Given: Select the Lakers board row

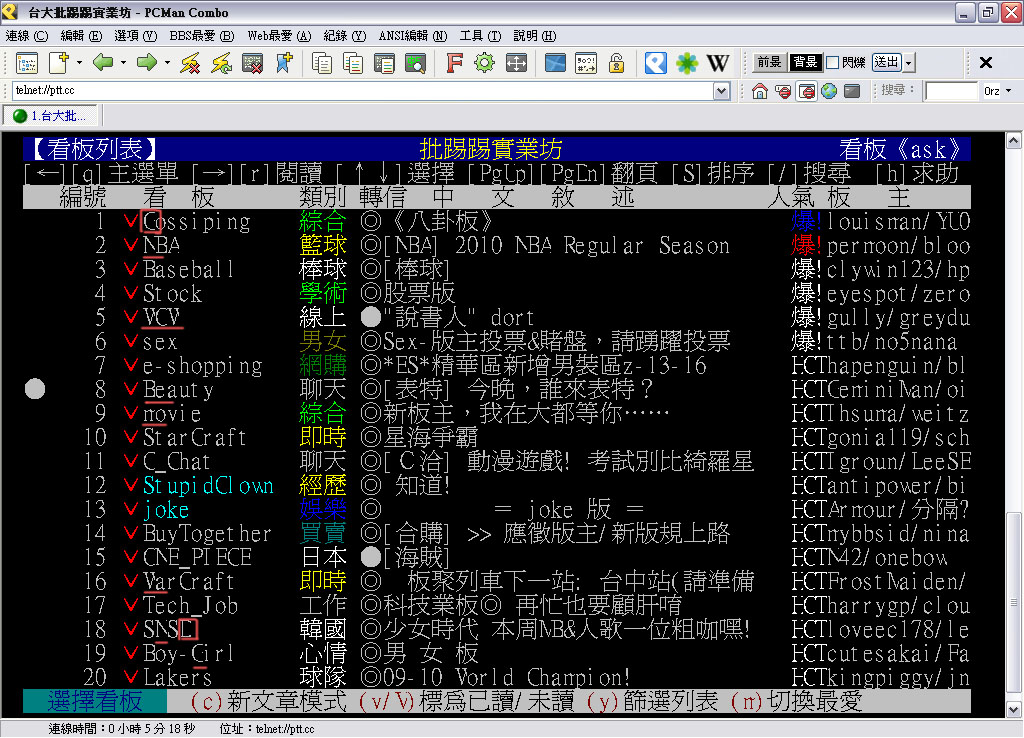Looking at the screenshot, I should [x=496, y=678].
